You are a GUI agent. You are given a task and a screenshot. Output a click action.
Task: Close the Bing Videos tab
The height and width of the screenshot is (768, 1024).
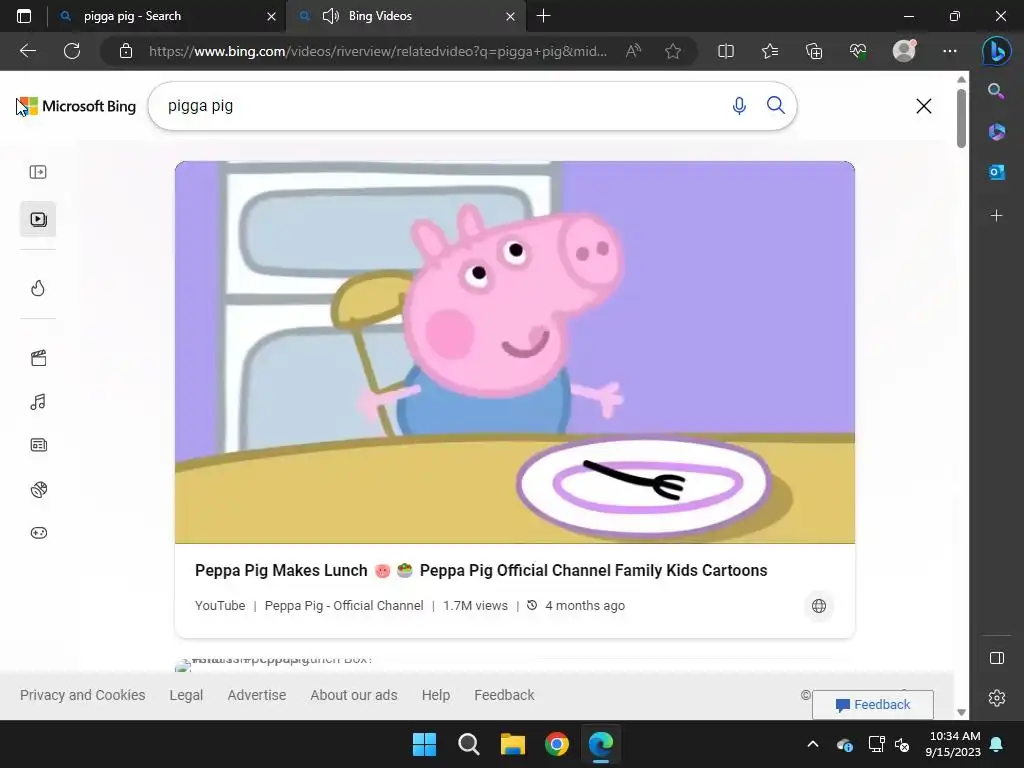(510, 16)
